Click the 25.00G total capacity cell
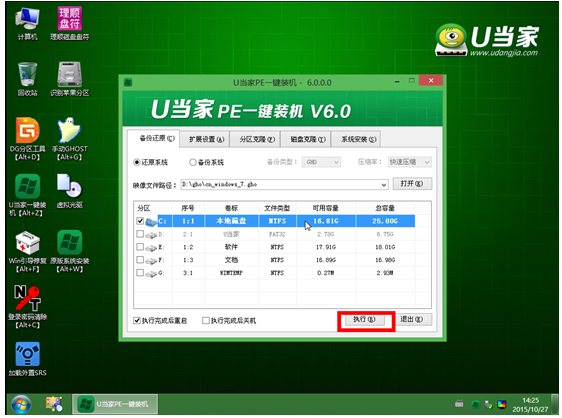 385,221
